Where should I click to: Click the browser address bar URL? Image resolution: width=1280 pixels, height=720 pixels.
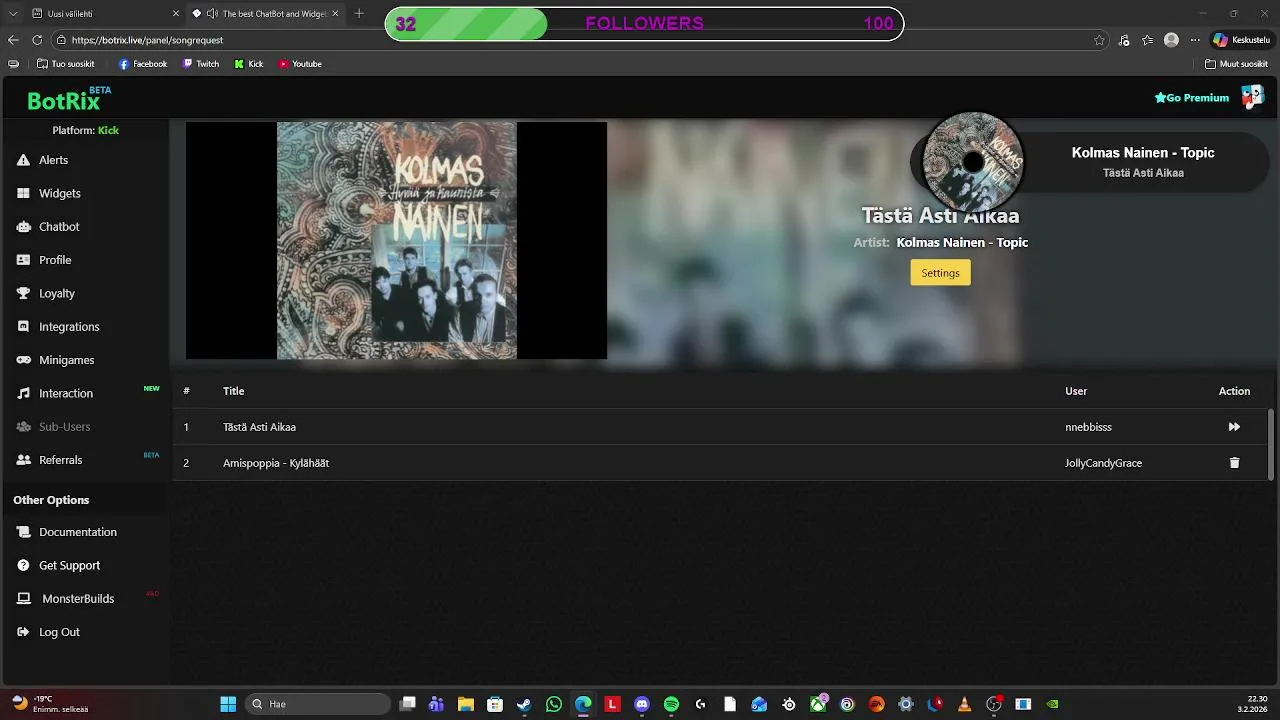[x=147, y=40]
